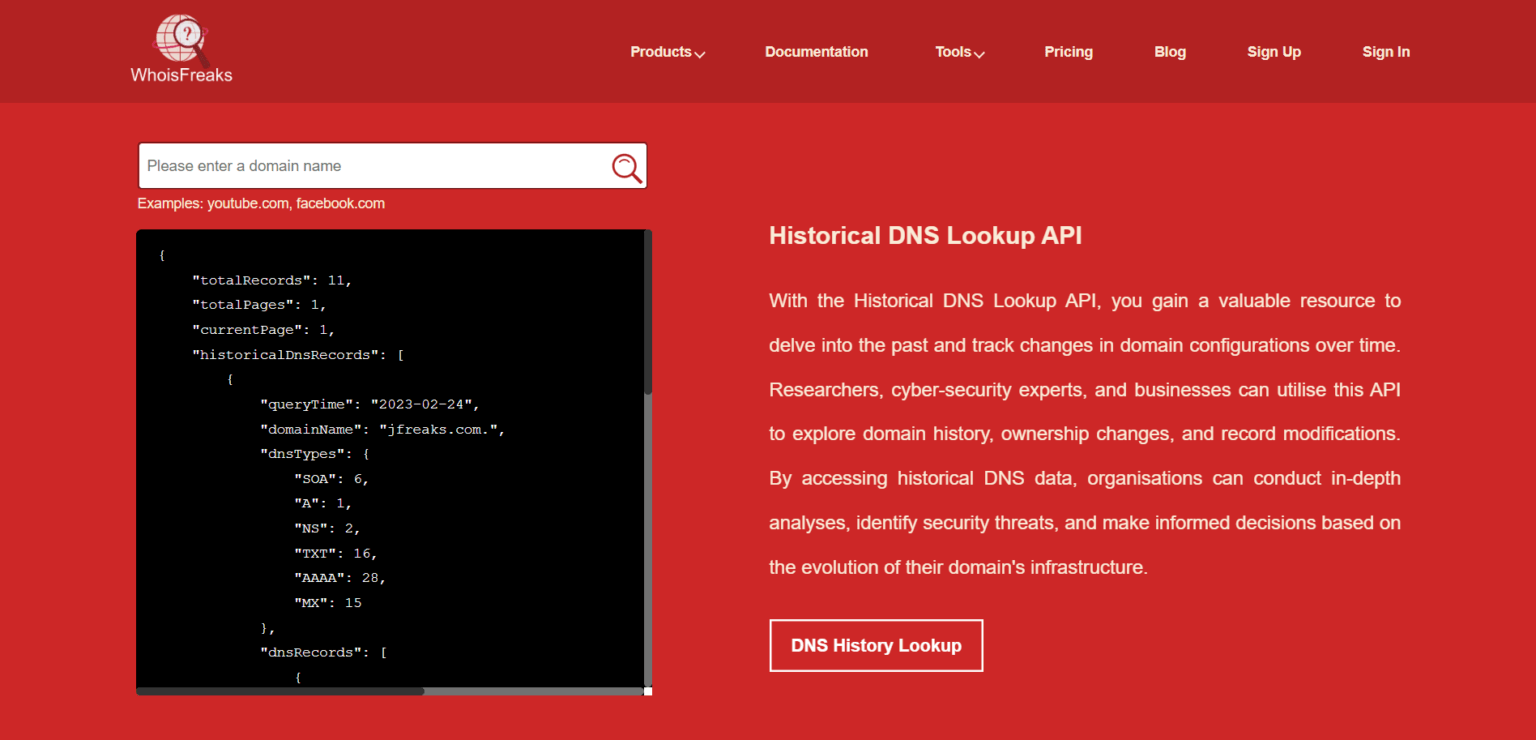The image size is (1536, 740).
Task: Click the magnifying glass search icon
Action: click(627, 166)
